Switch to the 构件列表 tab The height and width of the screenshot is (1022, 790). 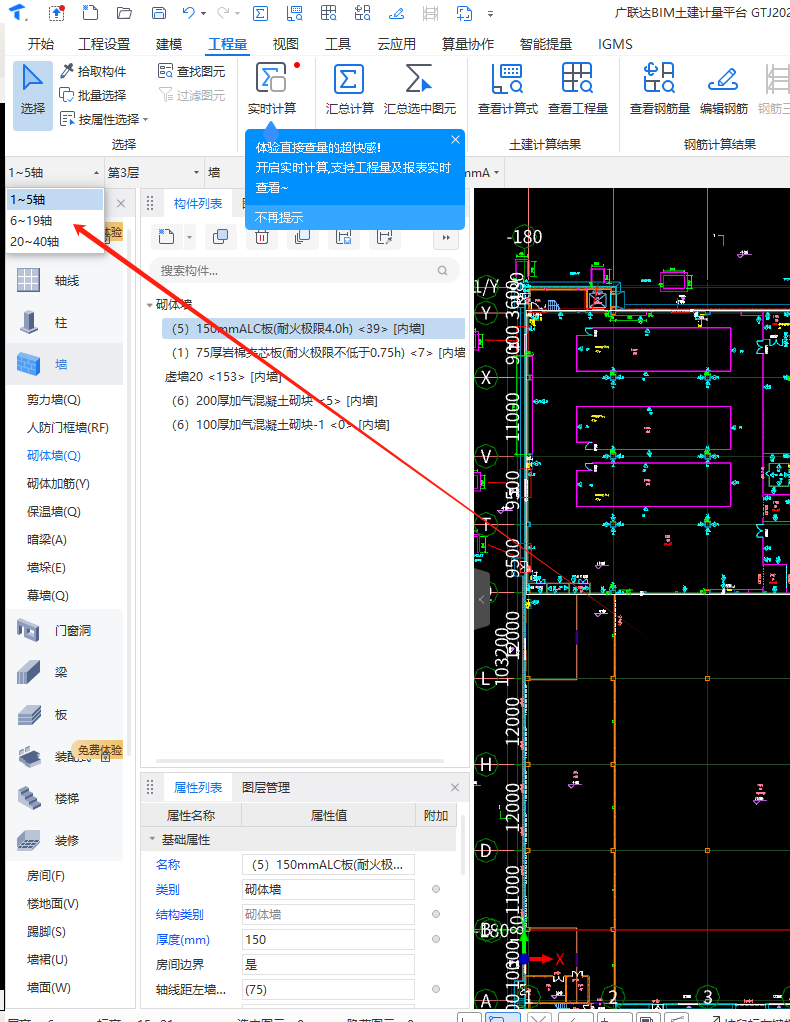(198, 203)
